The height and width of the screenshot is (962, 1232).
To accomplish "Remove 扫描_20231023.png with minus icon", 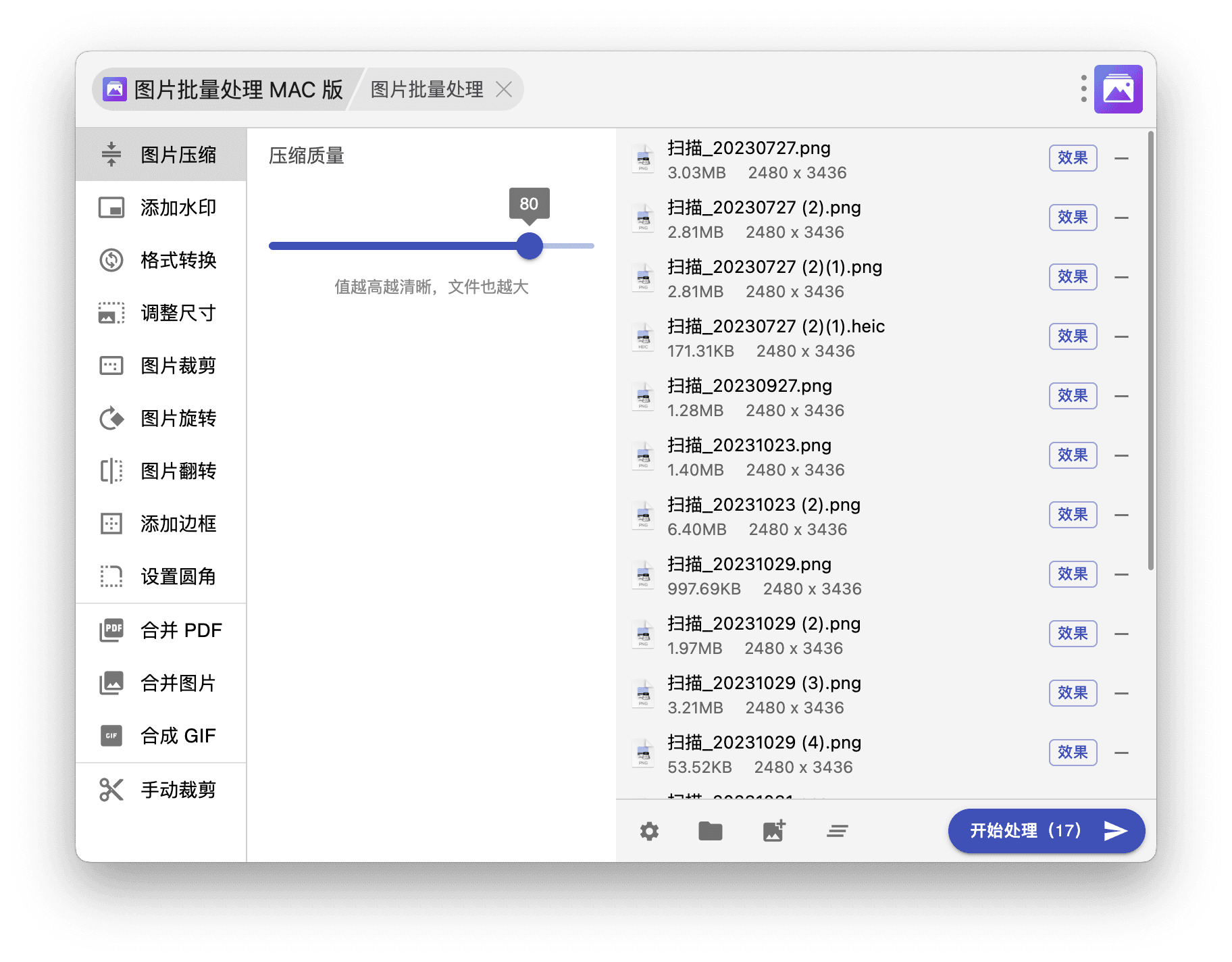I will click(1122, 456).
